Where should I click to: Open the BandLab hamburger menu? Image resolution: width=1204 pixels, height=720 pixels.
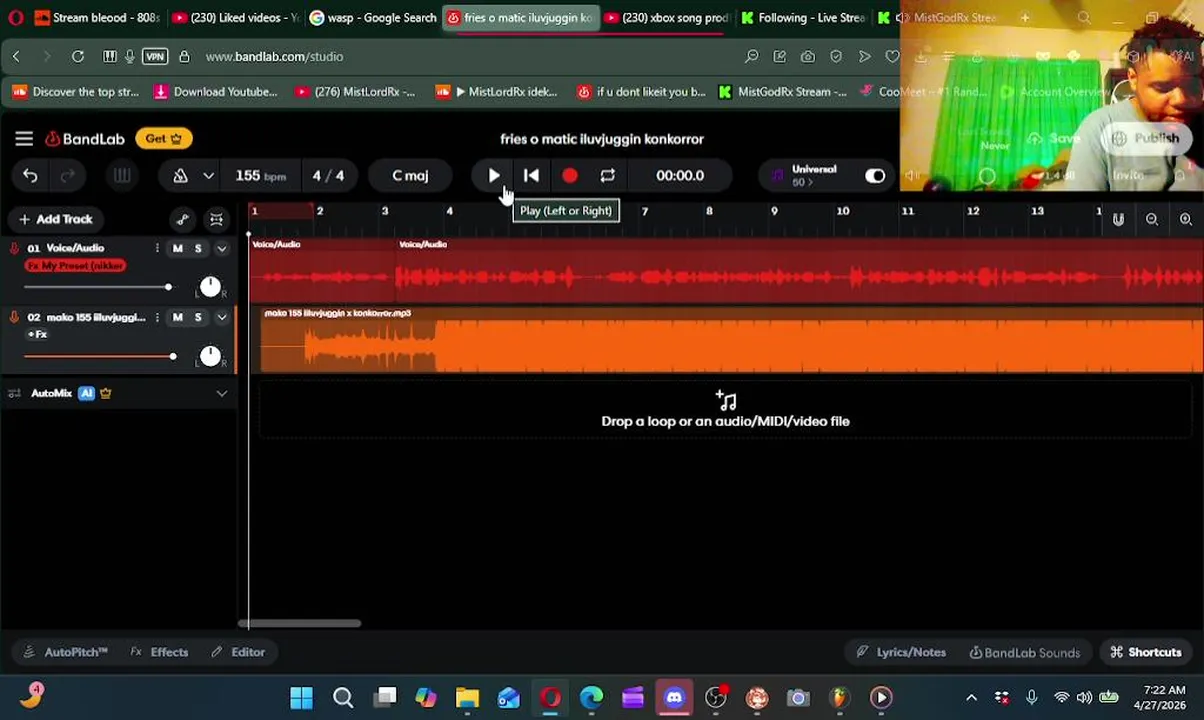24,139
